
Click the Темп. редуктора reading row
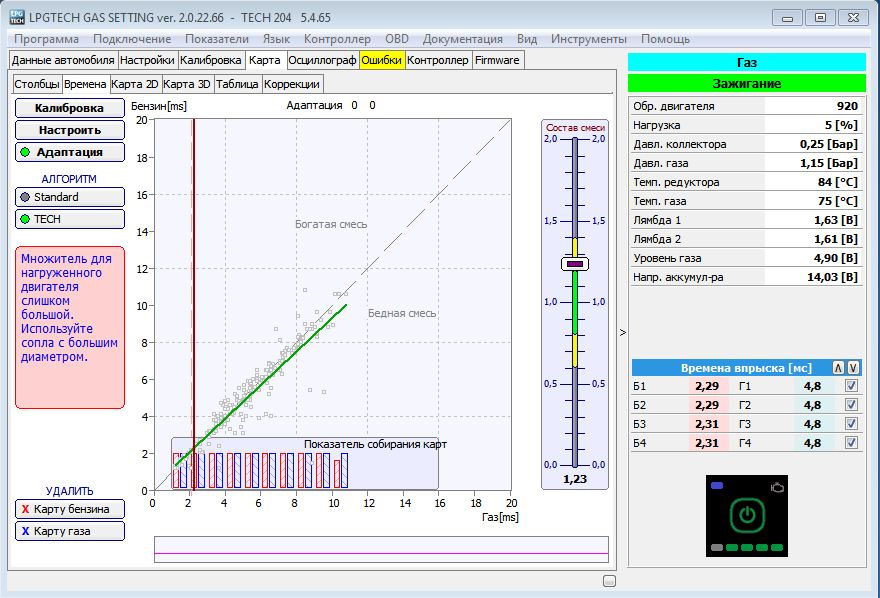(x=745, y=182)
